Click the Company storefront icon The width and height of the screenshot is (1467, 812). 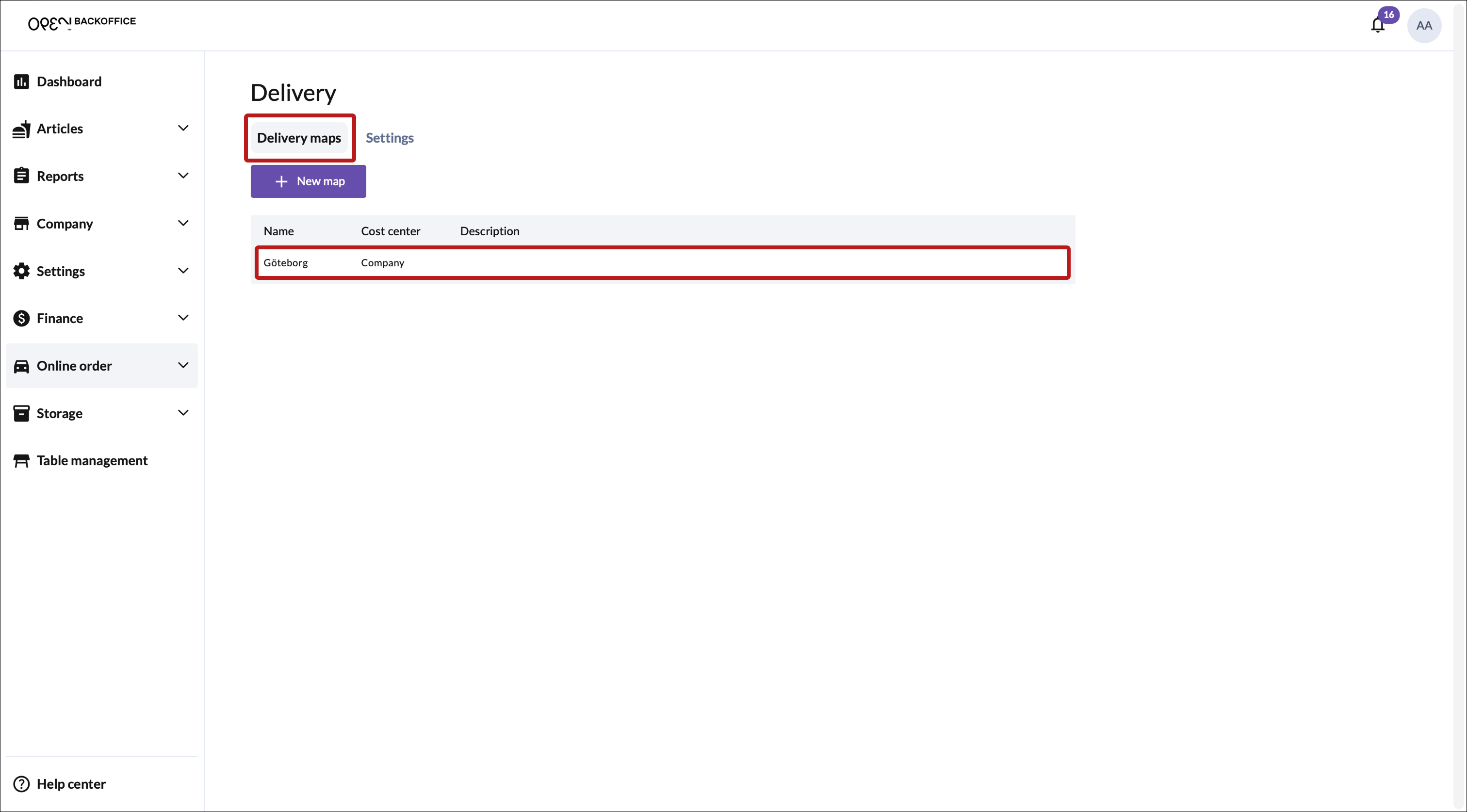coord(22,224)
